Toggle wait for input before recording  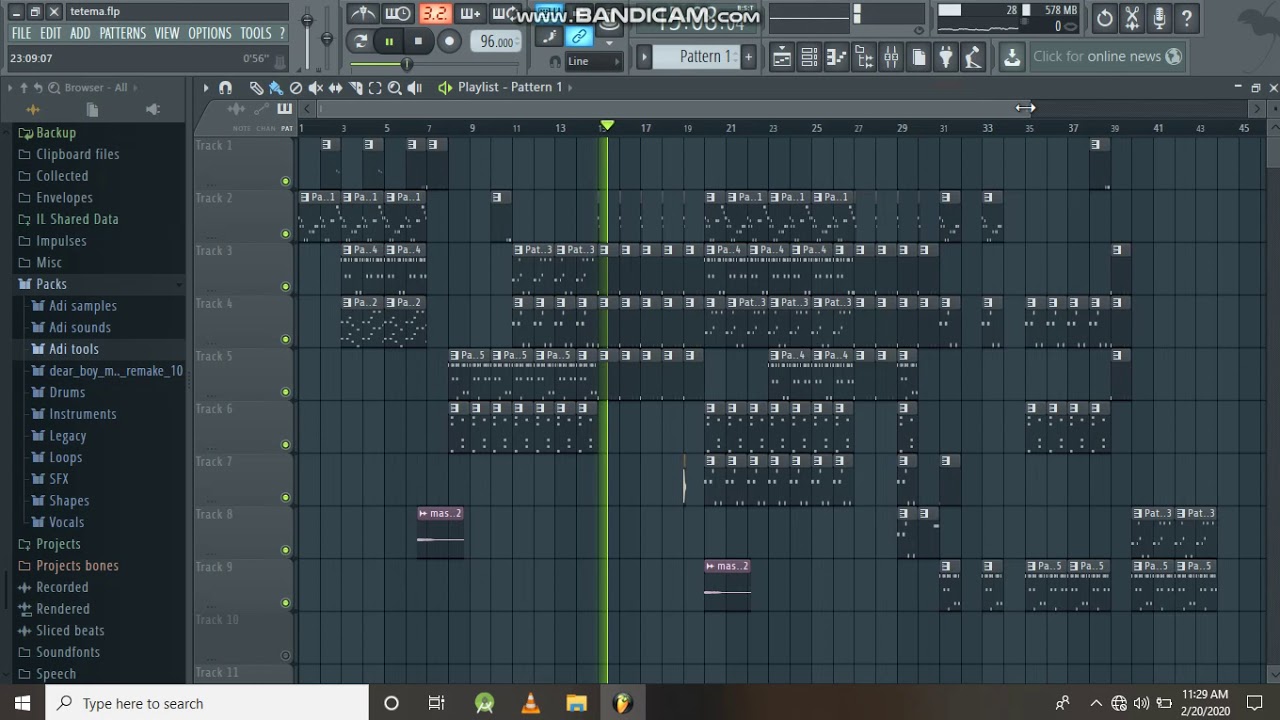coord(398,13)
